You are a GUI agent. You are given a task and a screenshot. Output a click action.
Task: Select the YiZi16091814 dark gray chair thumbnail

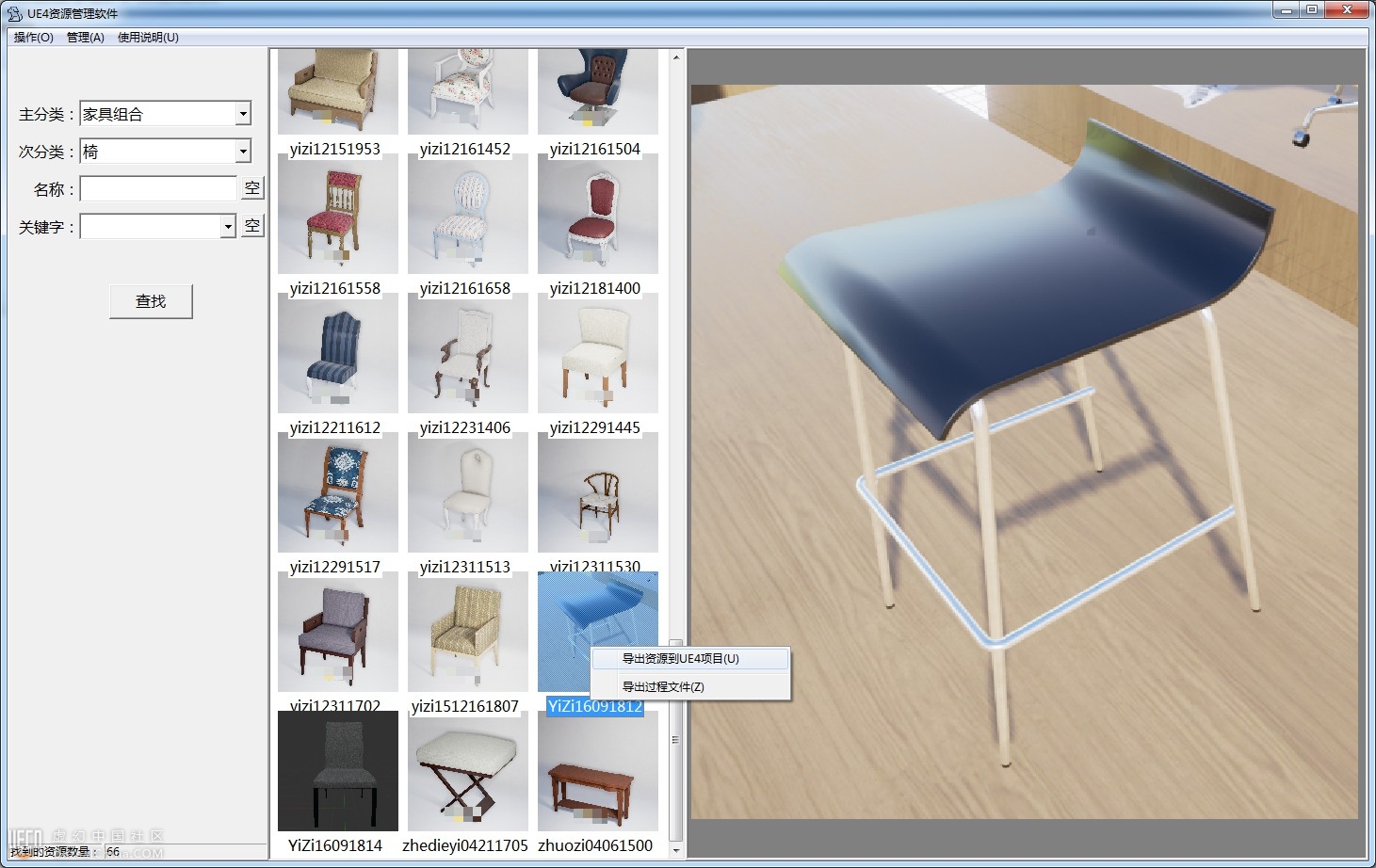336,772
